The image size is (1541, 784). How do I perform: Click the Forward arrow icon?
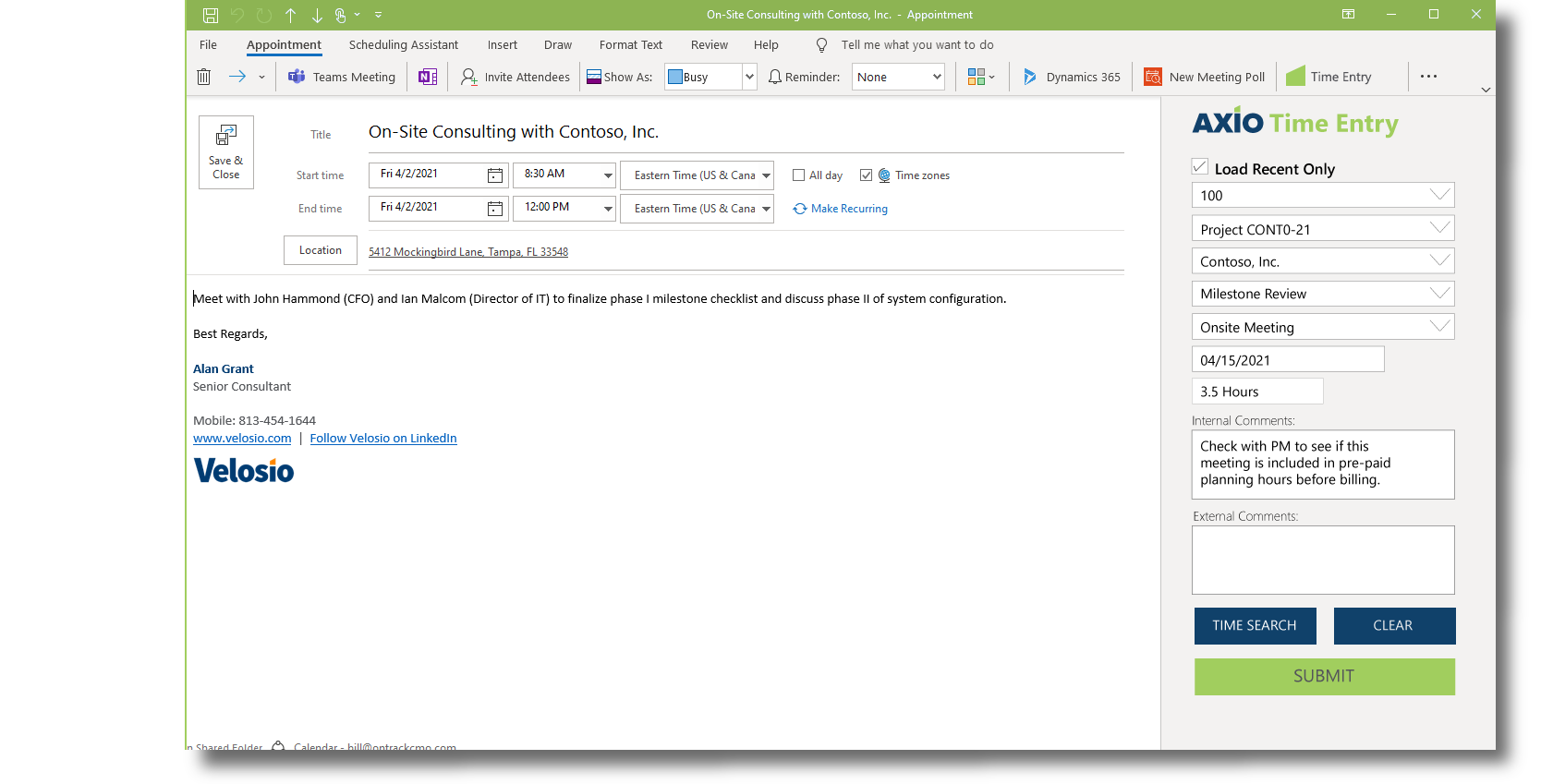pos(237,77)
